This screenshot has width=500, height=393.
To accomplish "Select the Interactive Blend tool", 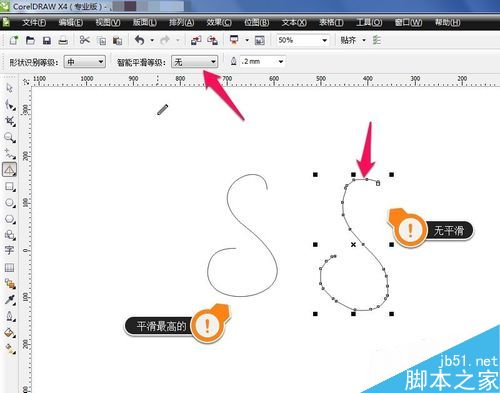I will point(10,284).
